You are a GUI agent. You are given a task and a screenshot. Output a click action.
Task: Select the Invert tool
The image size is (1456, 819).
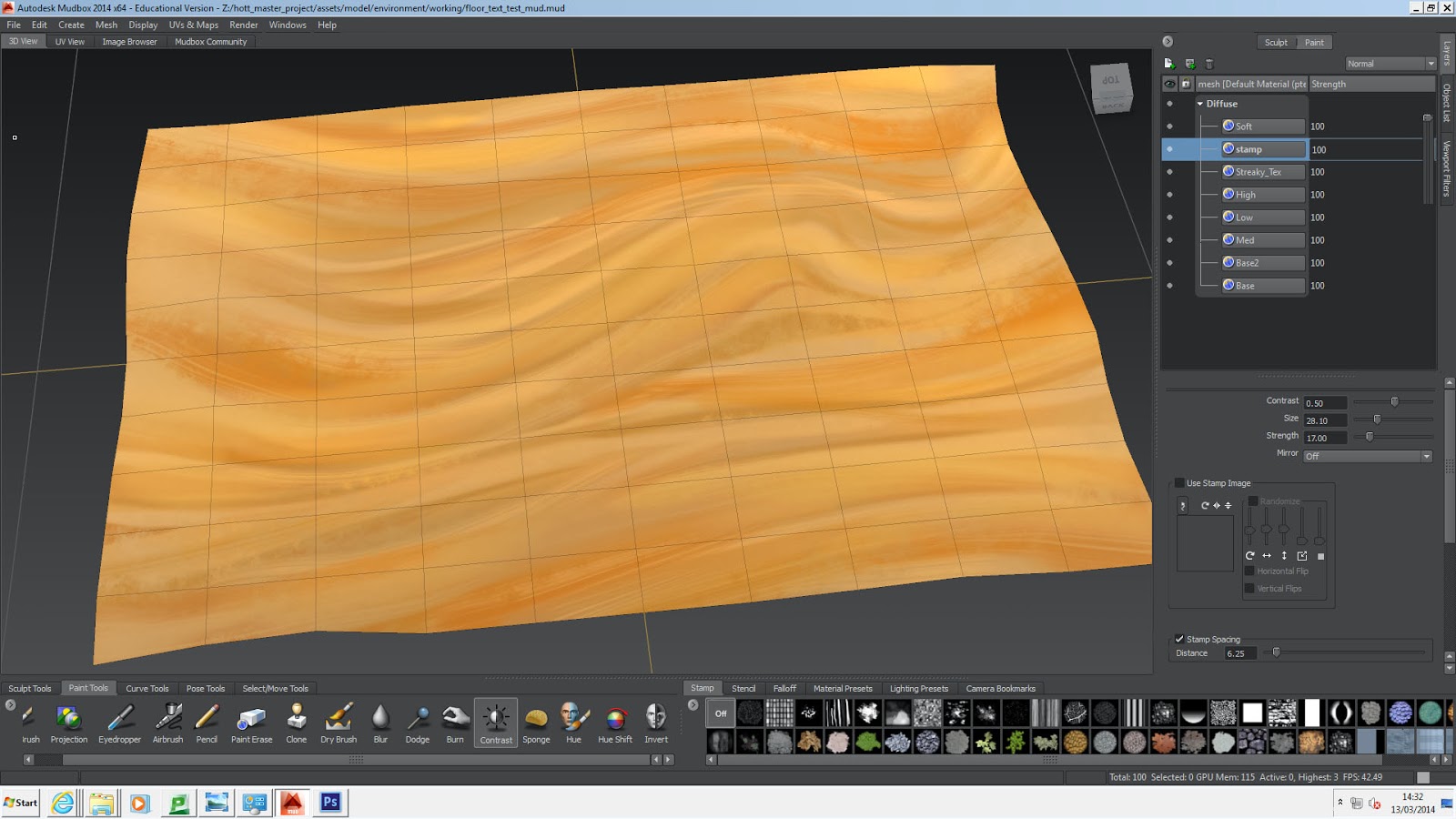[656, 723]
